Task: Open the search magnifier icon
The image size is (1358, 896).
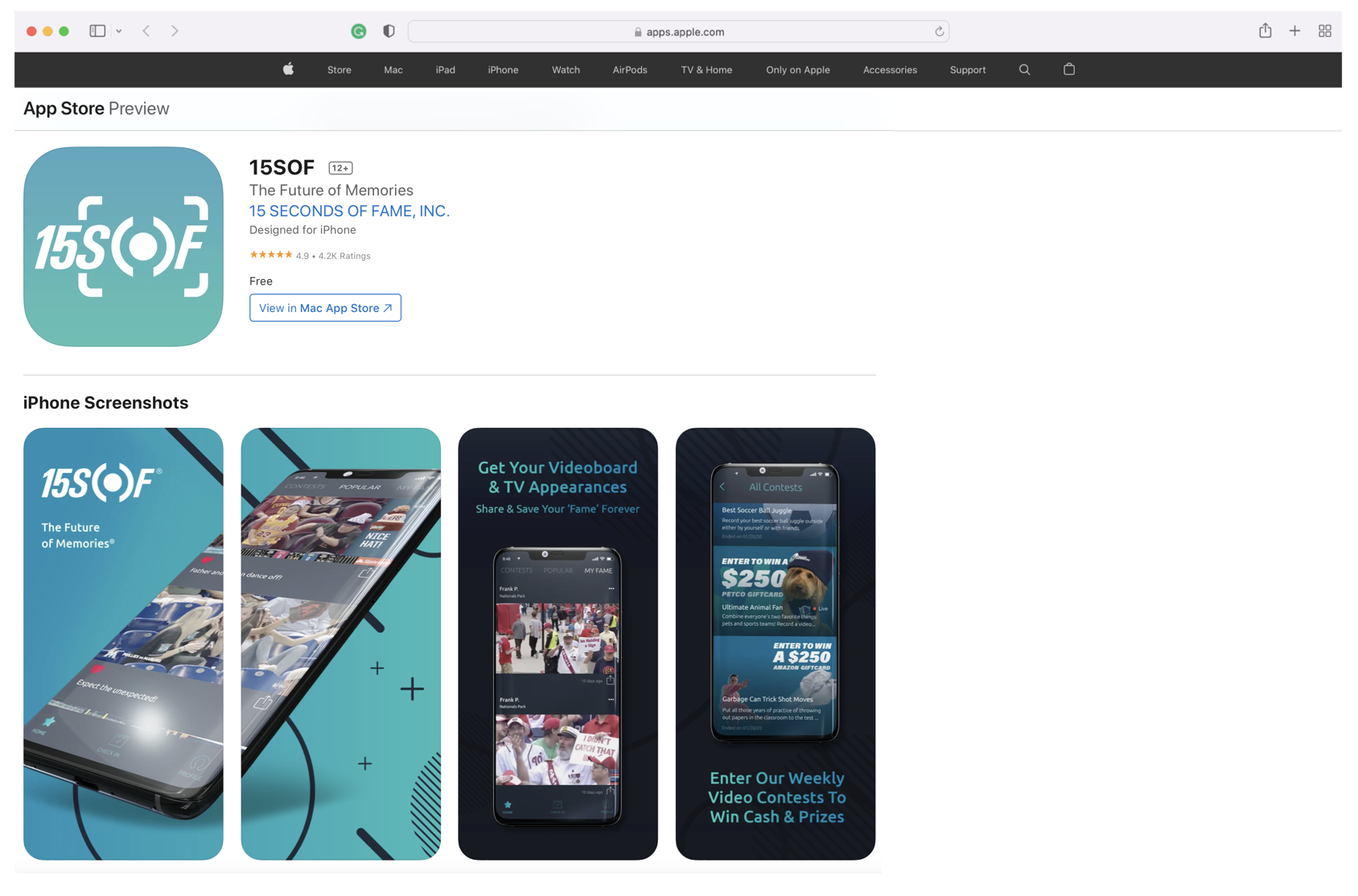Action: point(1024,70)
